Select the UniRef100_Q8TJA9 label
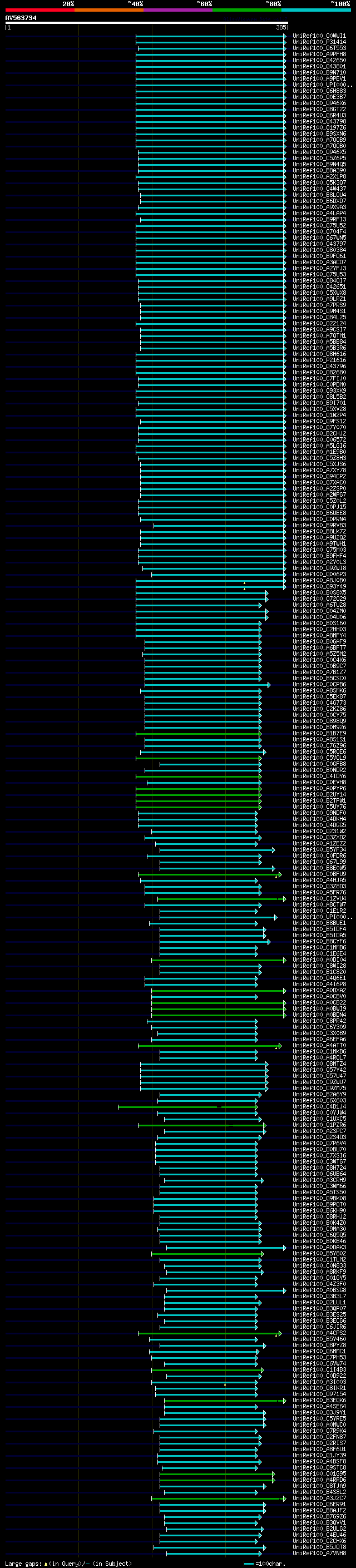This screenshot has height=1568, width=356. pyautogui.click(x=319, y=1486)
